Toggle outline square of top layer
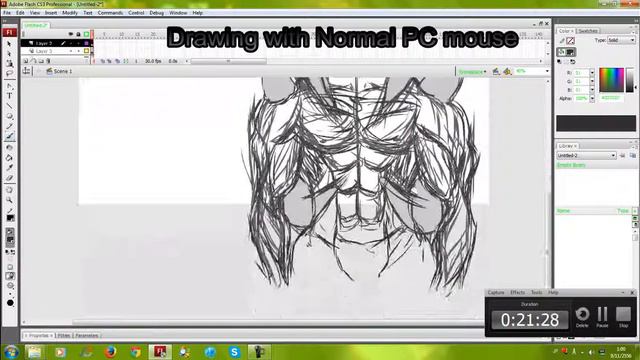 [x=87, y=43]
